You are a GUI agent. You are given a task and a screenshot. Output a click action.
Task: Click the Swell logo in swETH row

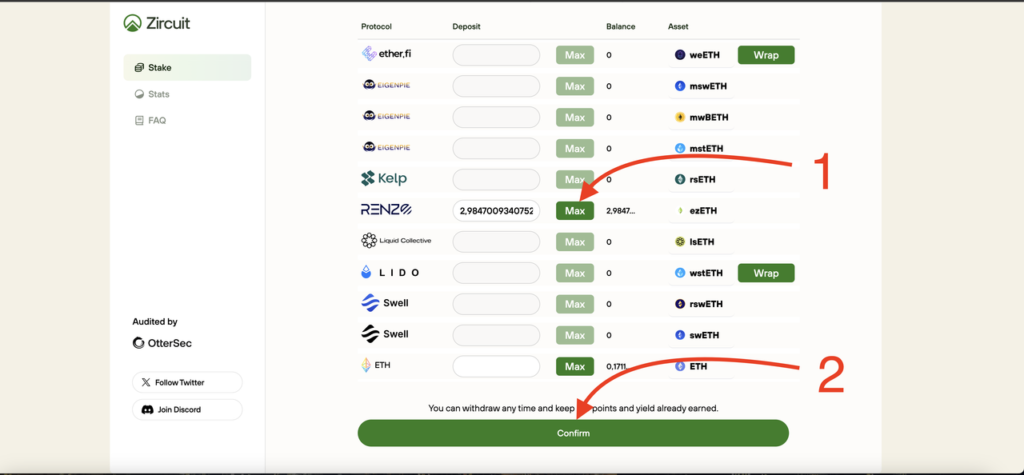click(x=385, y=334)
